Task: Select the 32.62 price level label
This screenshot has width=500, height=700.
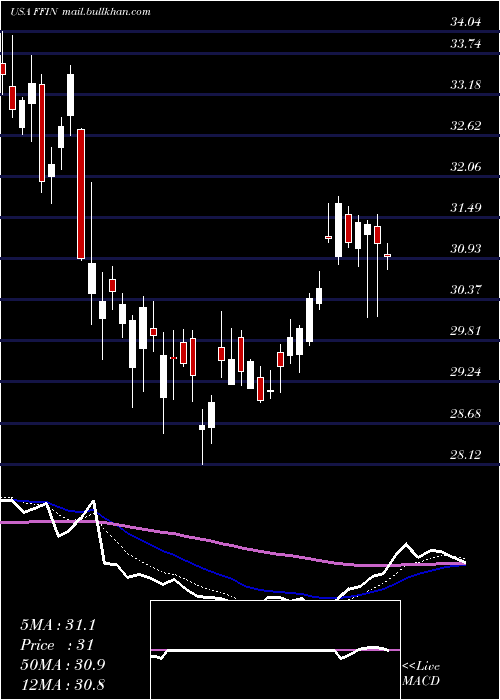Action: [466, 125]
